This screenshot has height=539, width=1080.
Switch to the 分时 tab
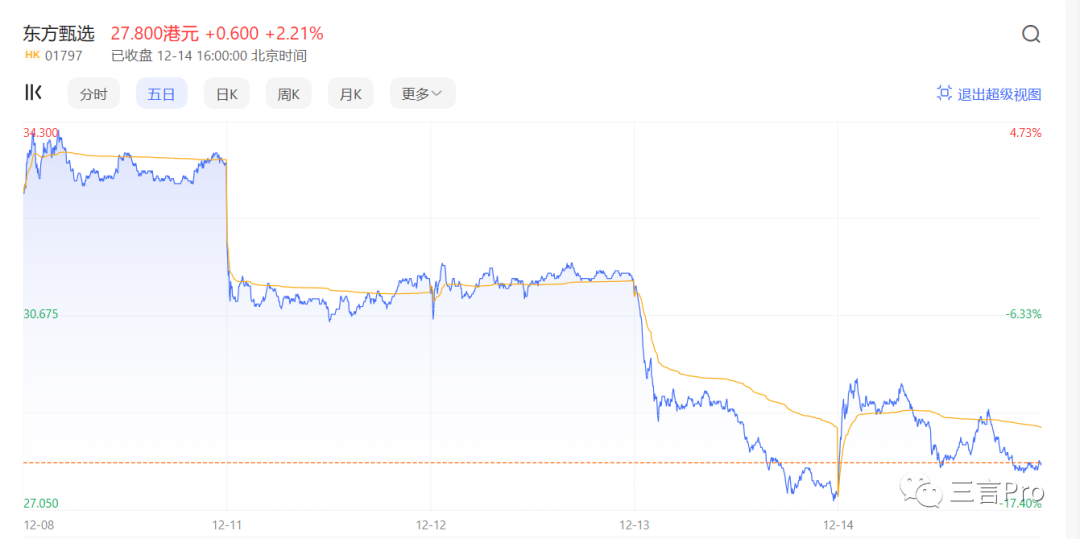tap(93, 94)
